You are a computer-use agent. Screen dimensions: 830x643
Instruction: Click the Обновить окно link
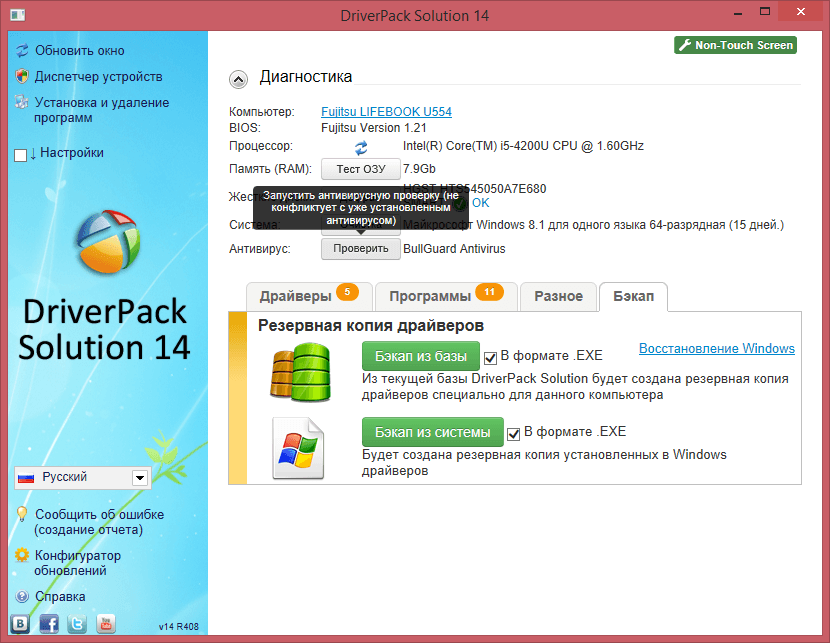pos(79,51)
